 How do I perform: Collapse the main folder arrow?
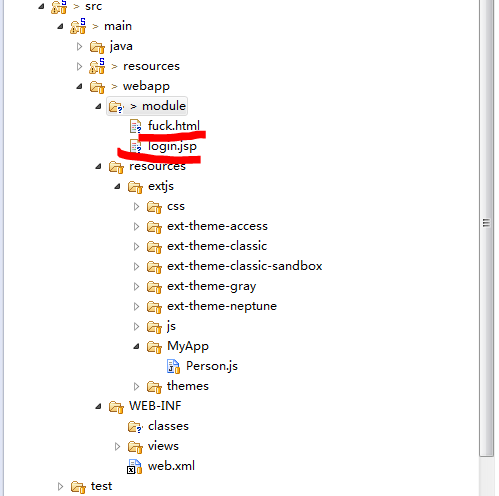[x=60, y=26]
